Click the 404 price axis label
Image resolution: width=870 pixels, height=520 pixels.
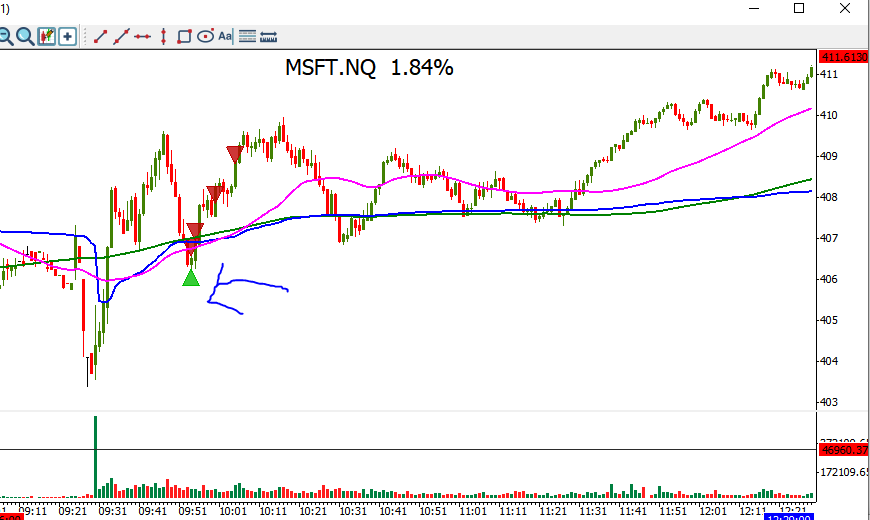tap(828, 361)
